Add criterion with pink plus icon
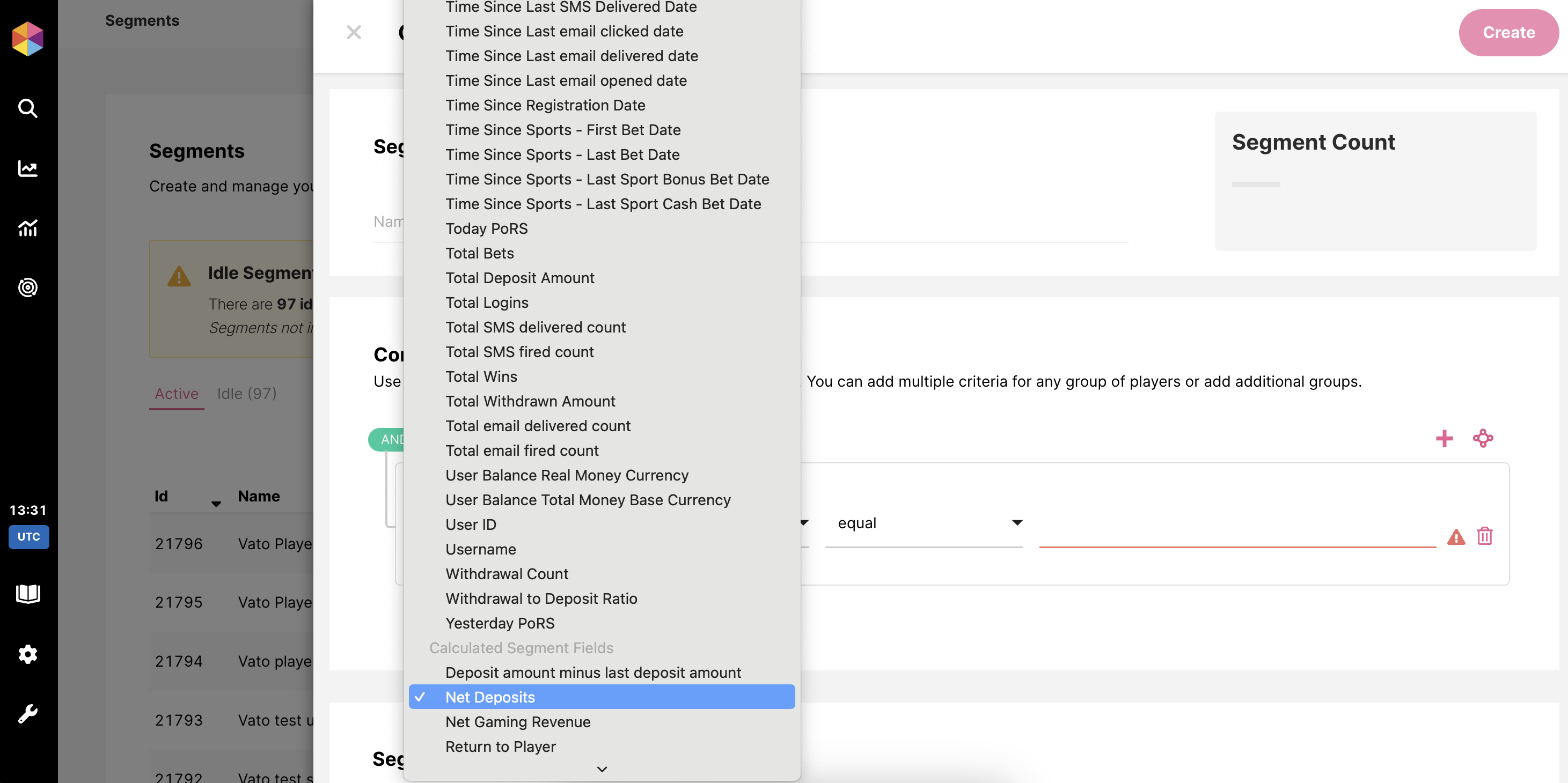The image size is (1568, 783). 1444,438
